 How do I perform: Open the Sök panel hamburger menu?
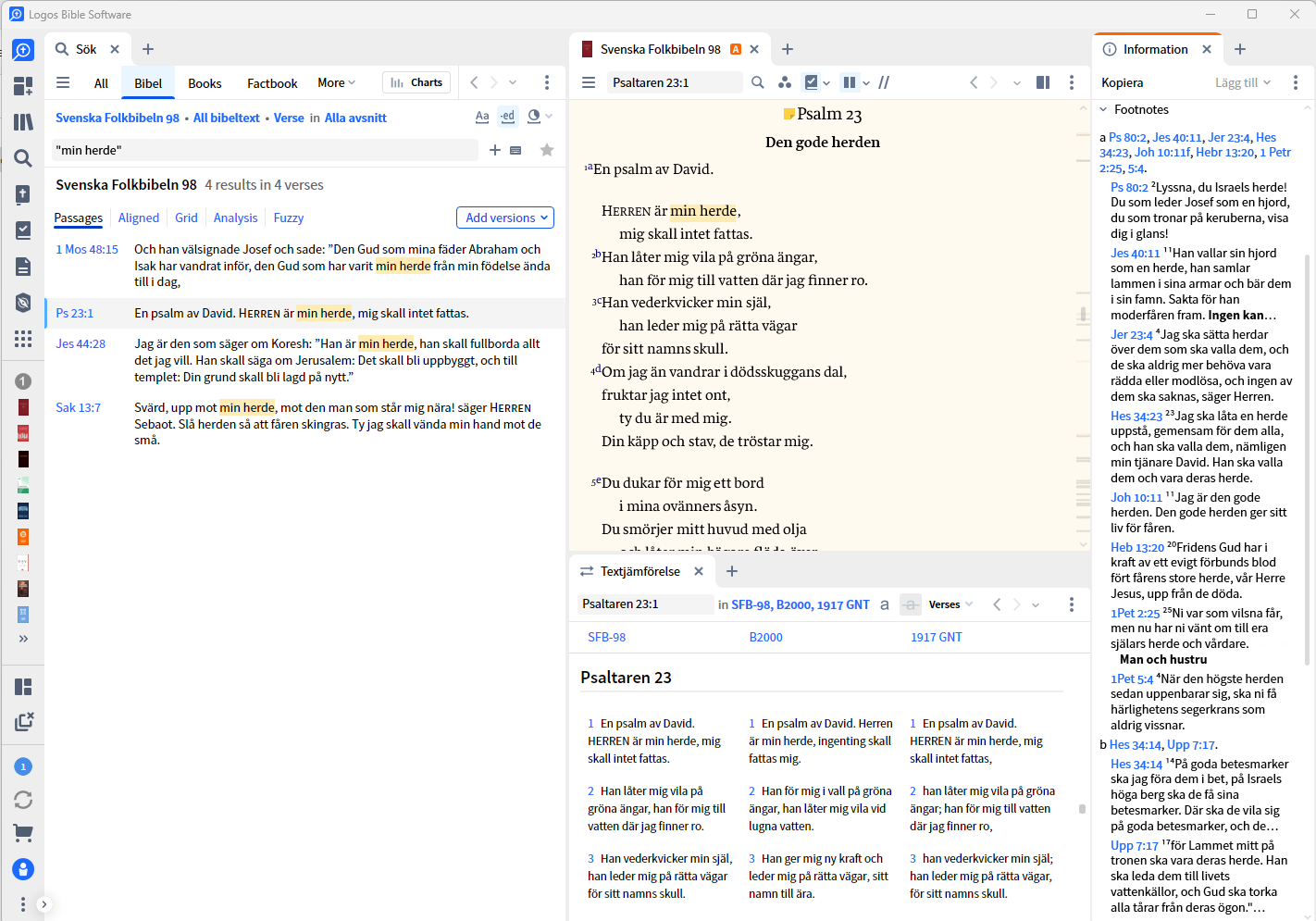click(63, 82)
